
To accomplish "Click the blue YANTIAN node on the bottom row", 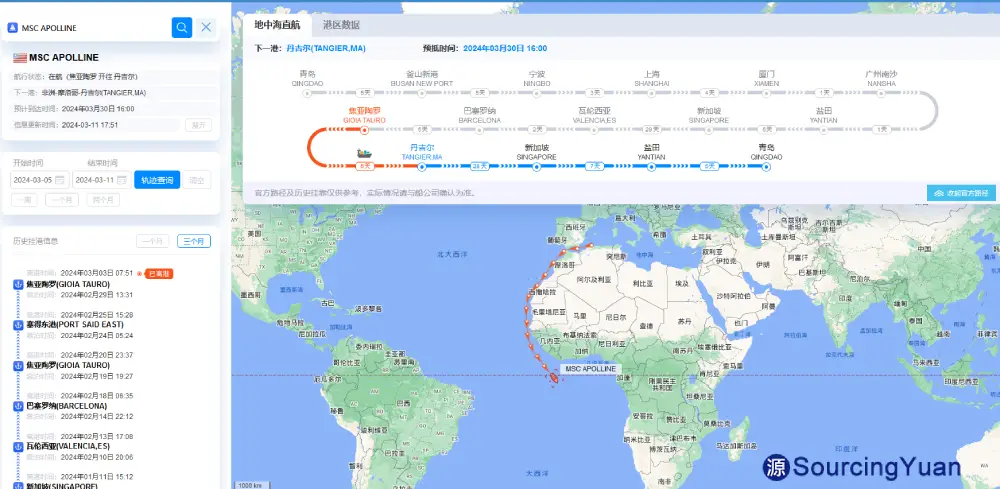I will [x=651, y=167].
